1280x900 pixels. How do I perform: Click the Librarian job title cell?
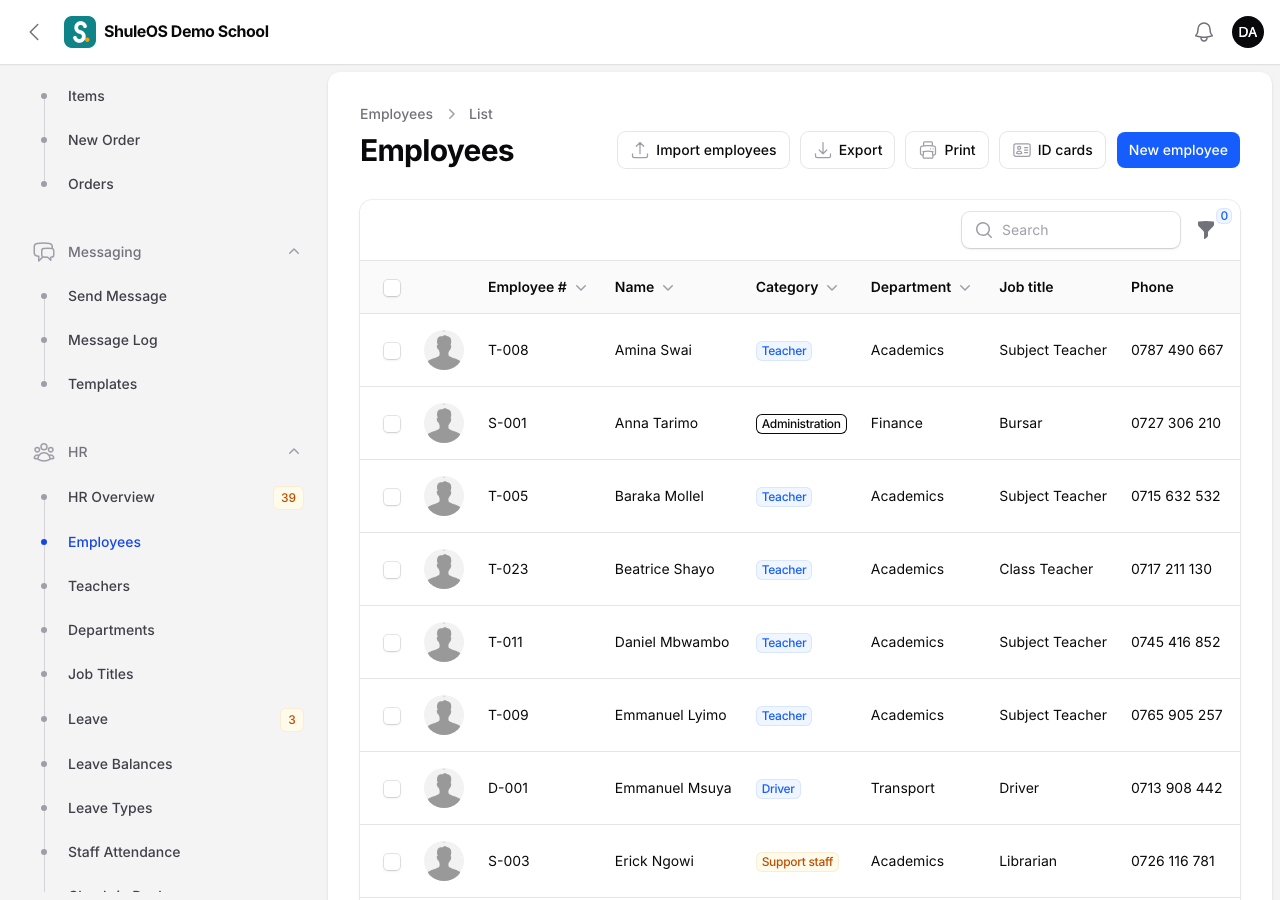(1028, 861)
